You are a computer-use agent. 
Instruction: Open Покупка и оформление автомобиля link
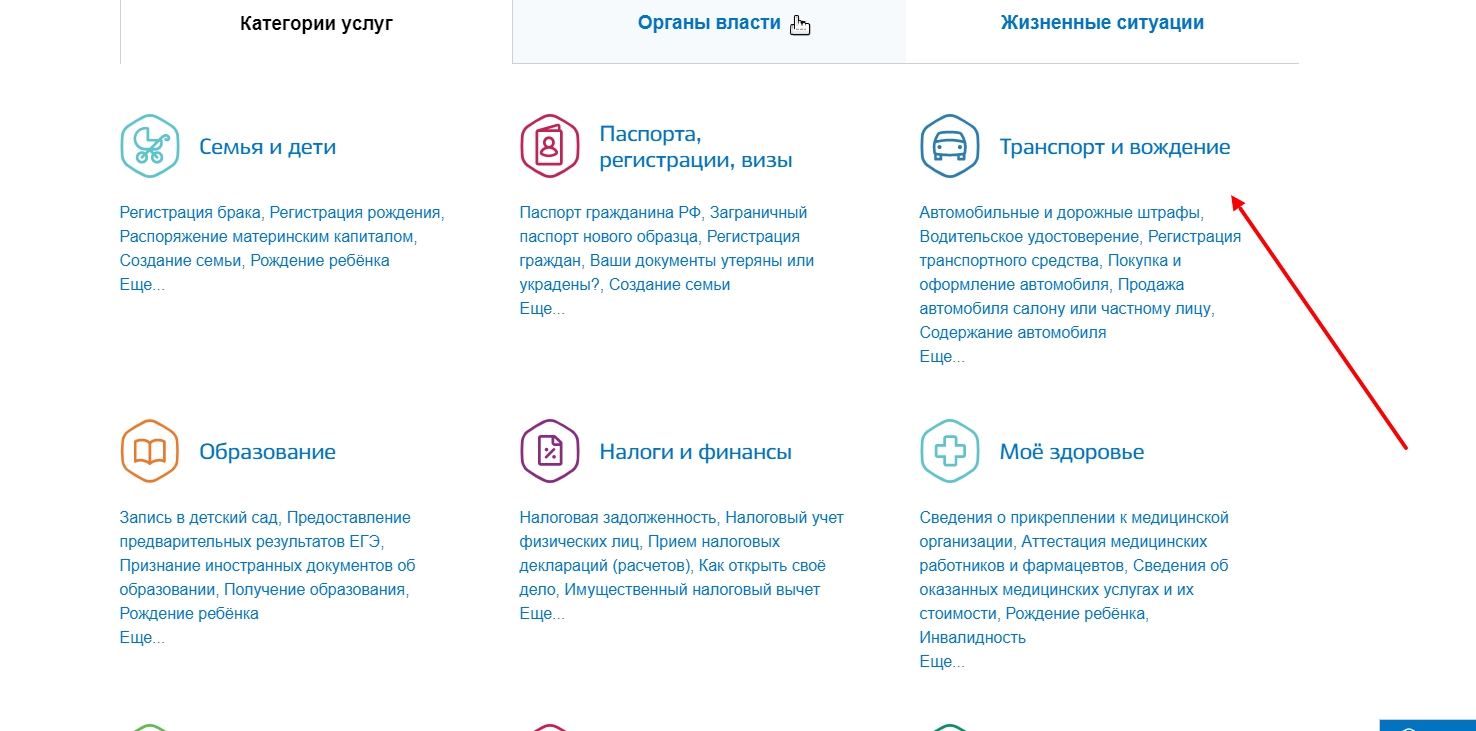pyautogui.click(x=1051, y=273)
